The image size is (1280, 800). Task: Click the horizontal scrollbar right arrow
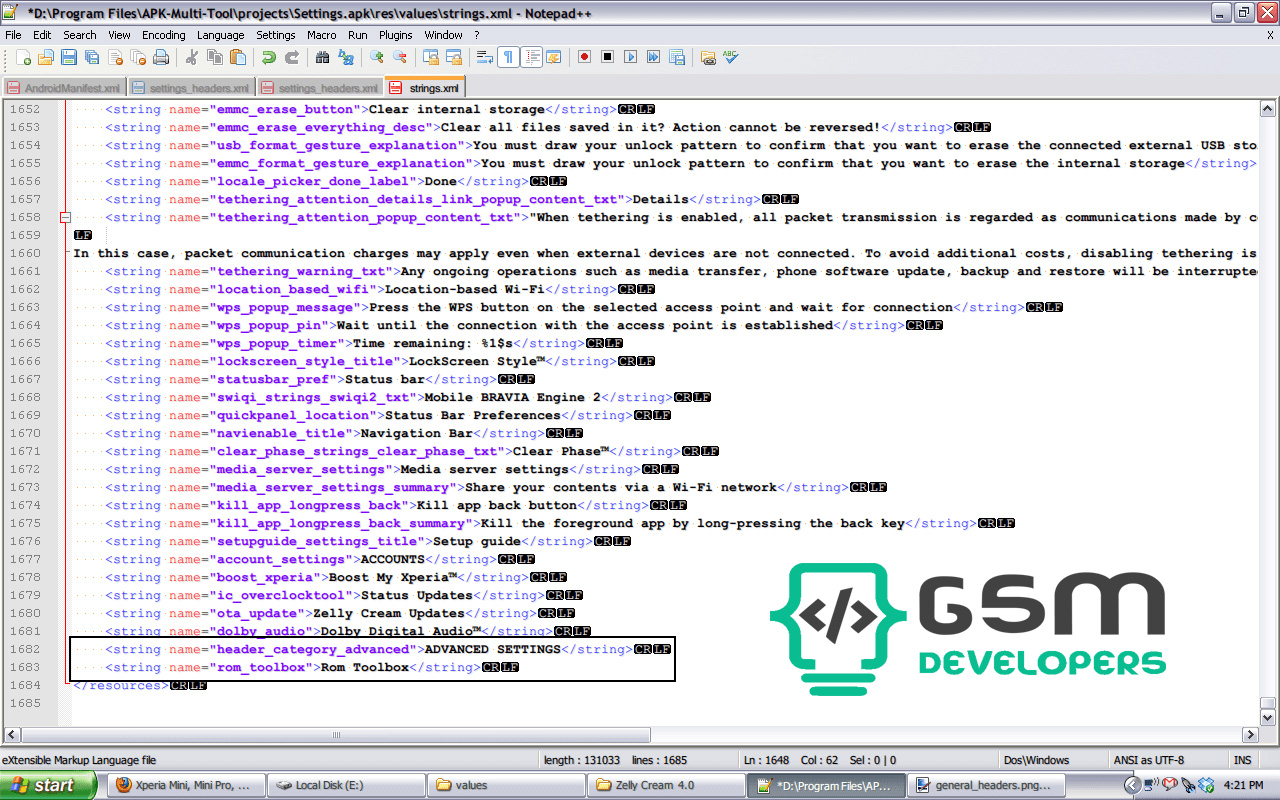pyautogui.click(x=1249, y=735)
